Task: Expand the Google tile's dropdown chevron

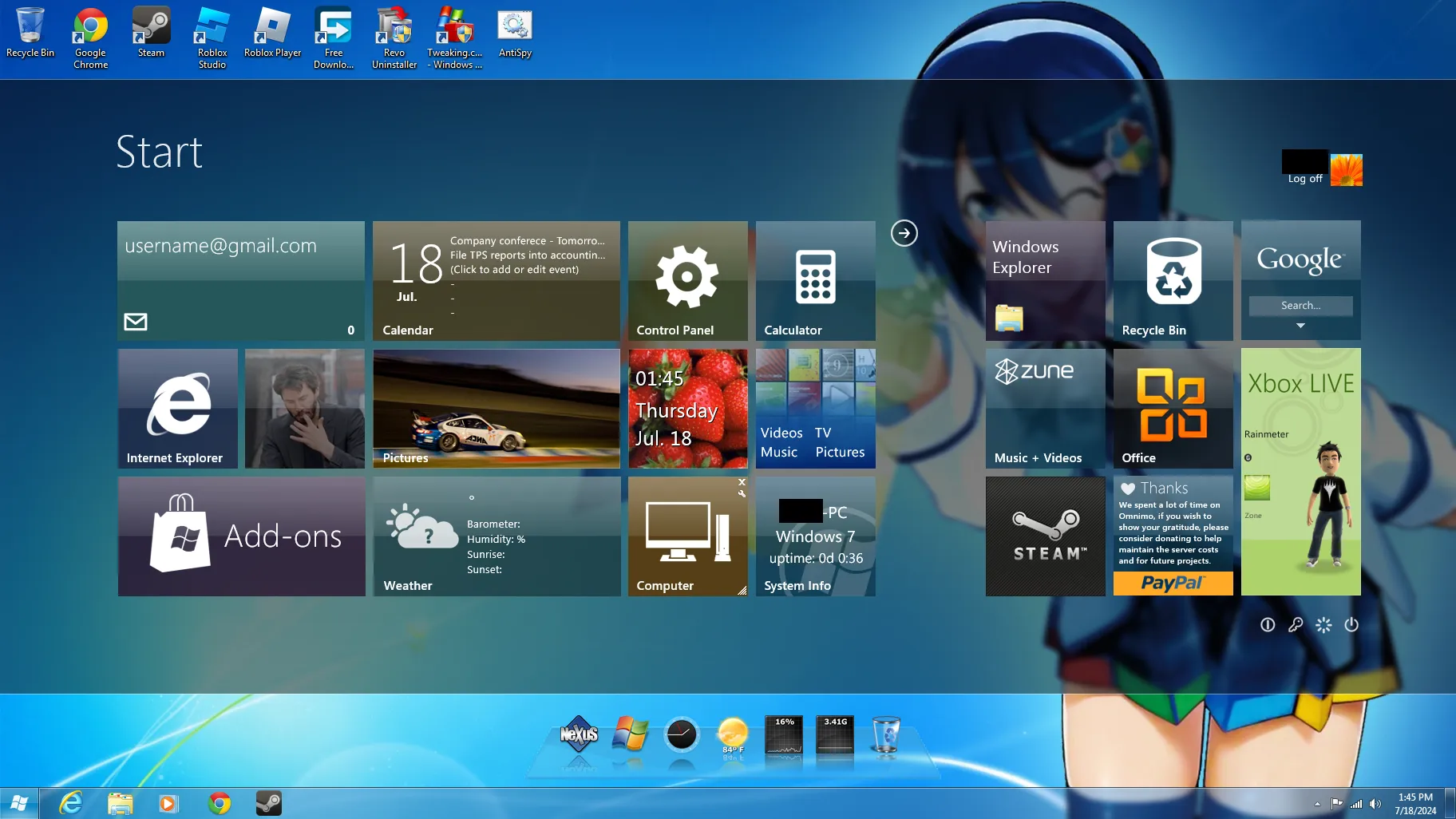Action: click(x=1300, y=326)
